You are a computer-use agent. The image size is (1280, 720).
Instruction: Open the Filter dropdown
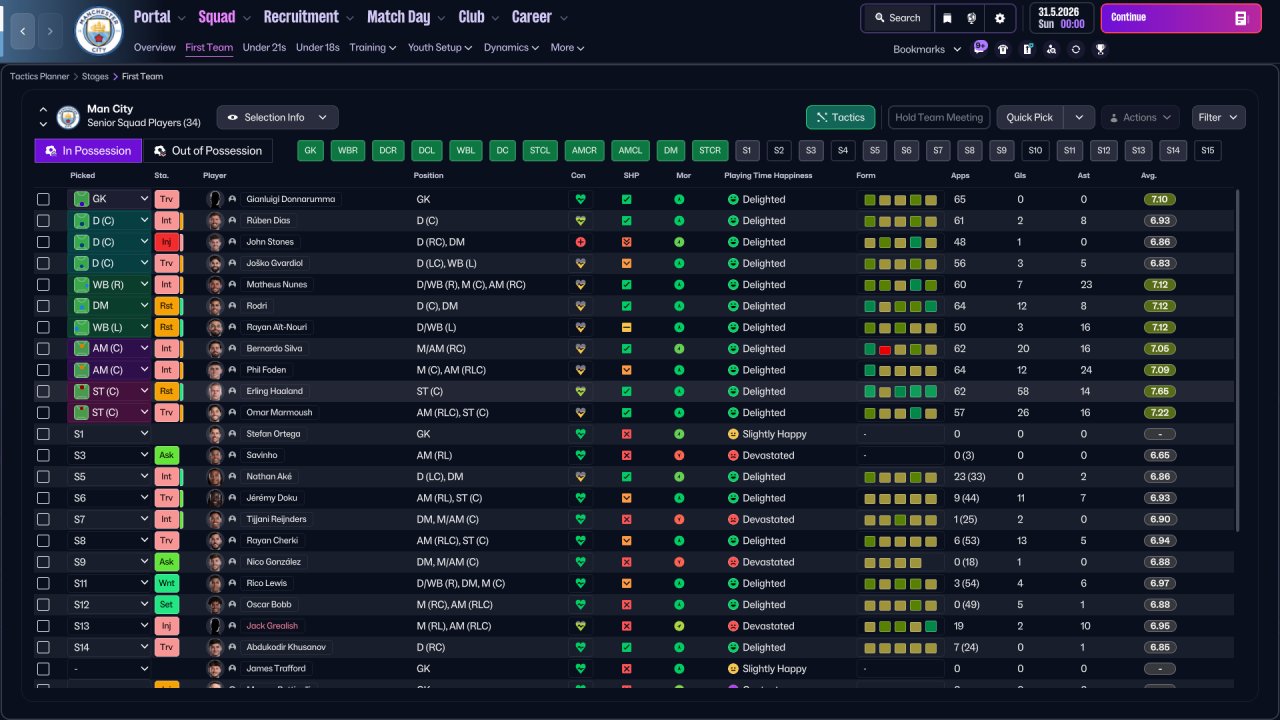point(1218,117)
